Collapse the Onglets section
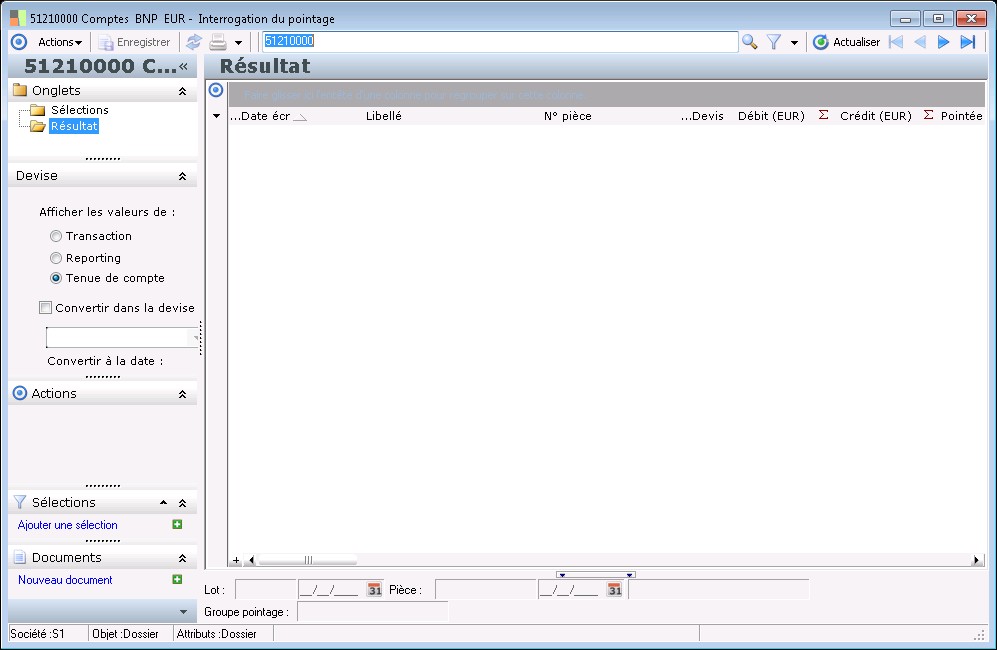The height and width of the screenshot is (650, 997). tap(182, 91)
